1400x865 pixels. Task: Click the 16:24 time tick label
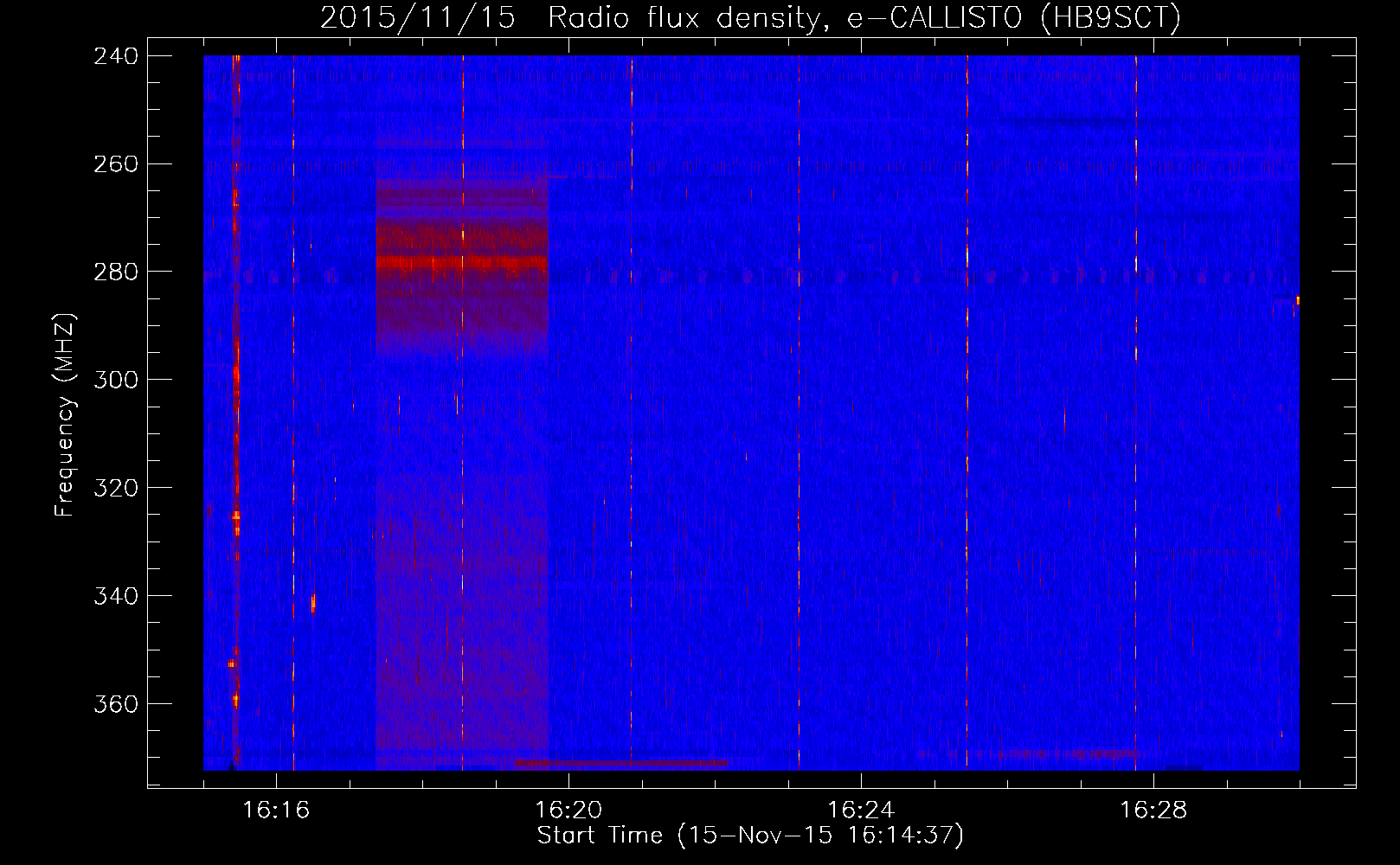(x=861, y=811)
